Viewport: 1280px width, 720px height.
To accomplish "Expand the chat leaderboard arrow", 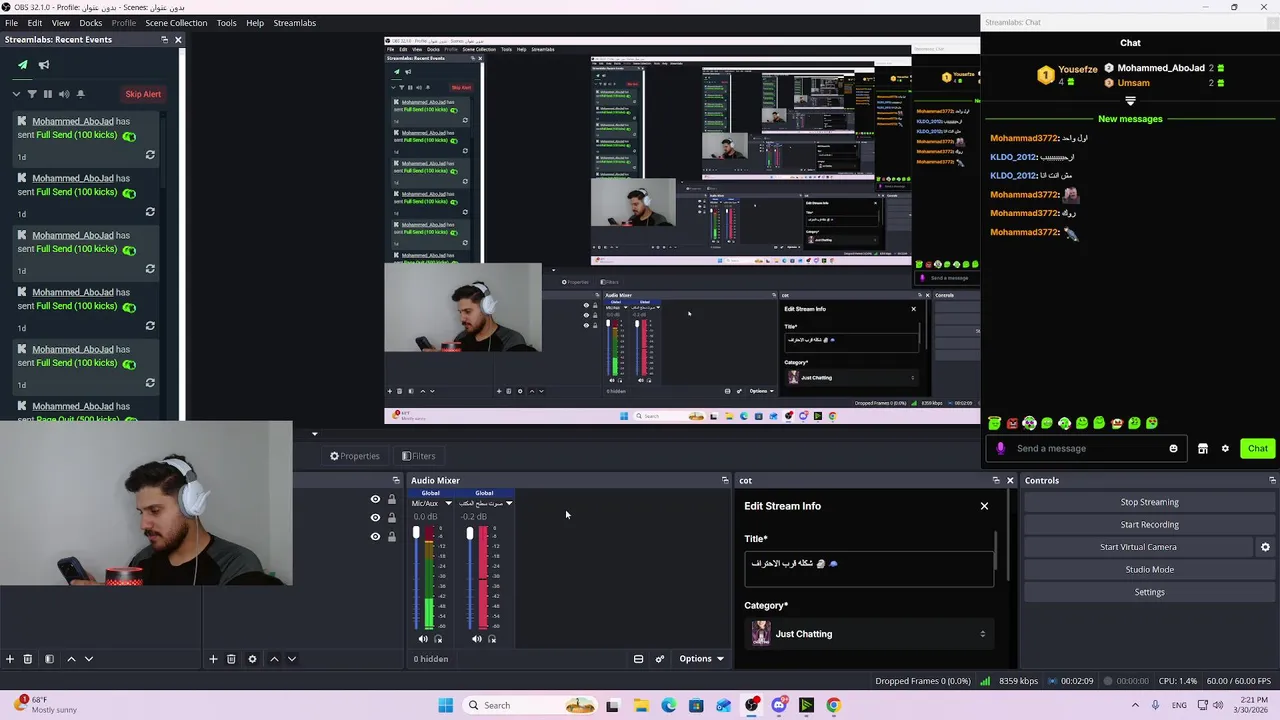I will [x=1130, y=101].
